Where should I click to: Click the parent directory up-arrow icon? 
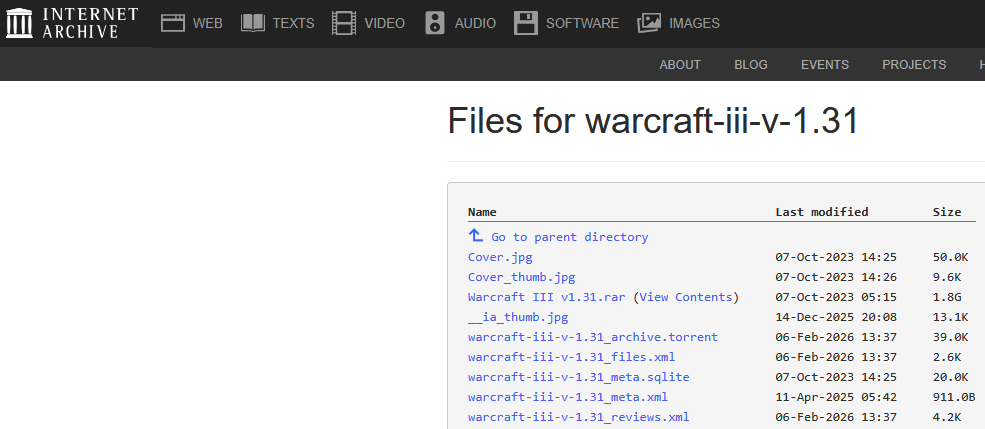[476, 236]
